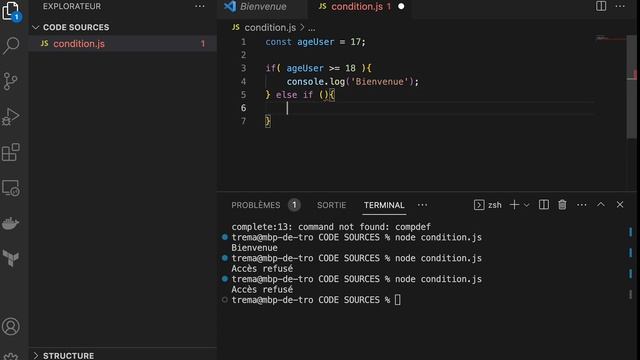
Task: Close the terminal panel
Action: [620, 204]
